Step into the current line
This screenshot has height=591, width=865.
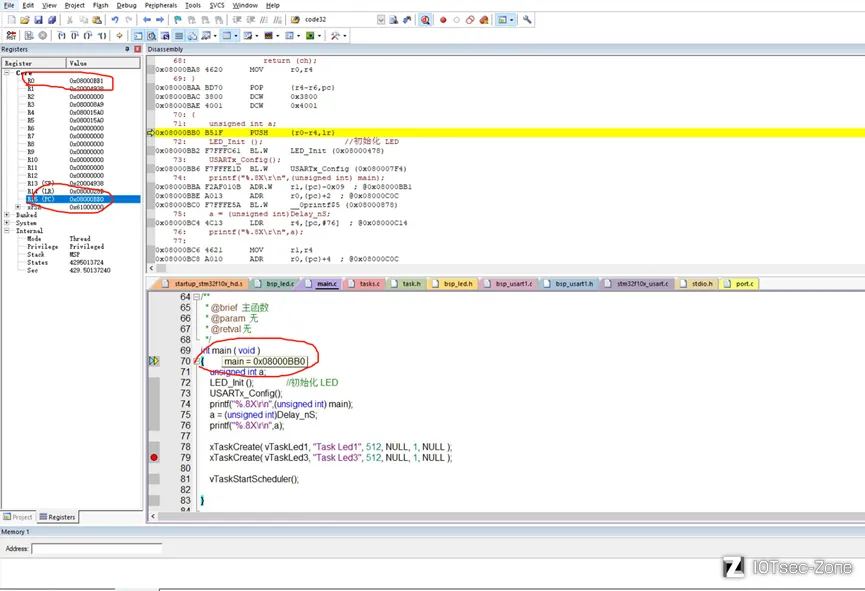pos(61,35)
